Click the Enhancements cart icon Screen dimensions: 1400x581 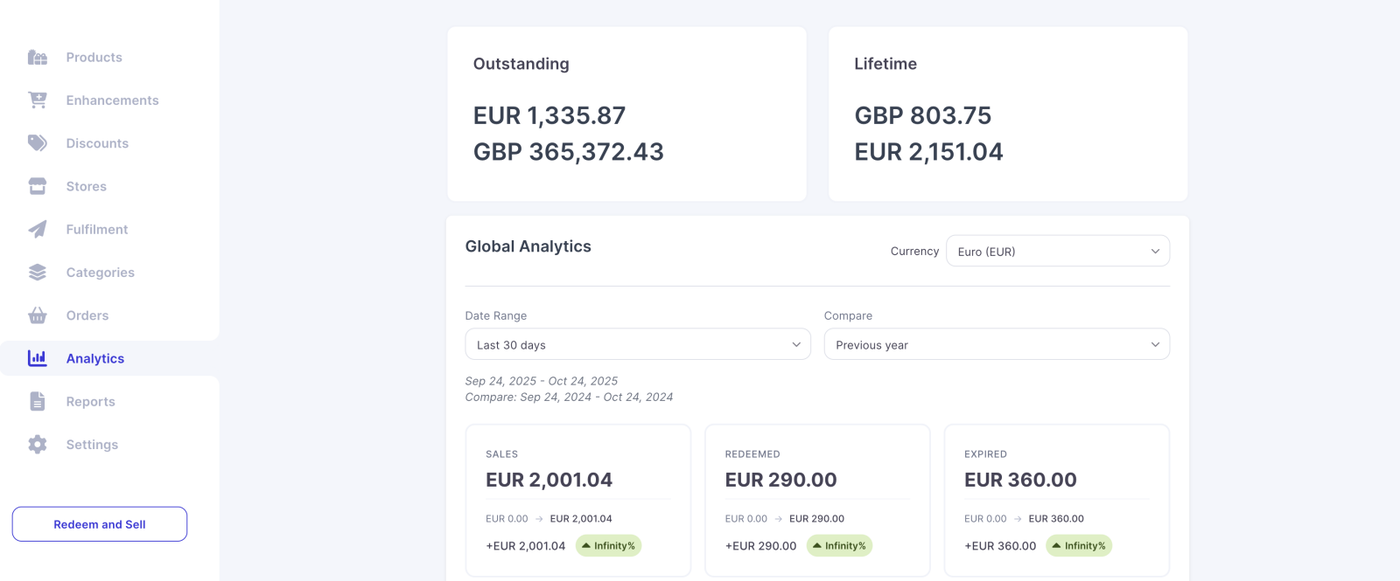(37, 100)
